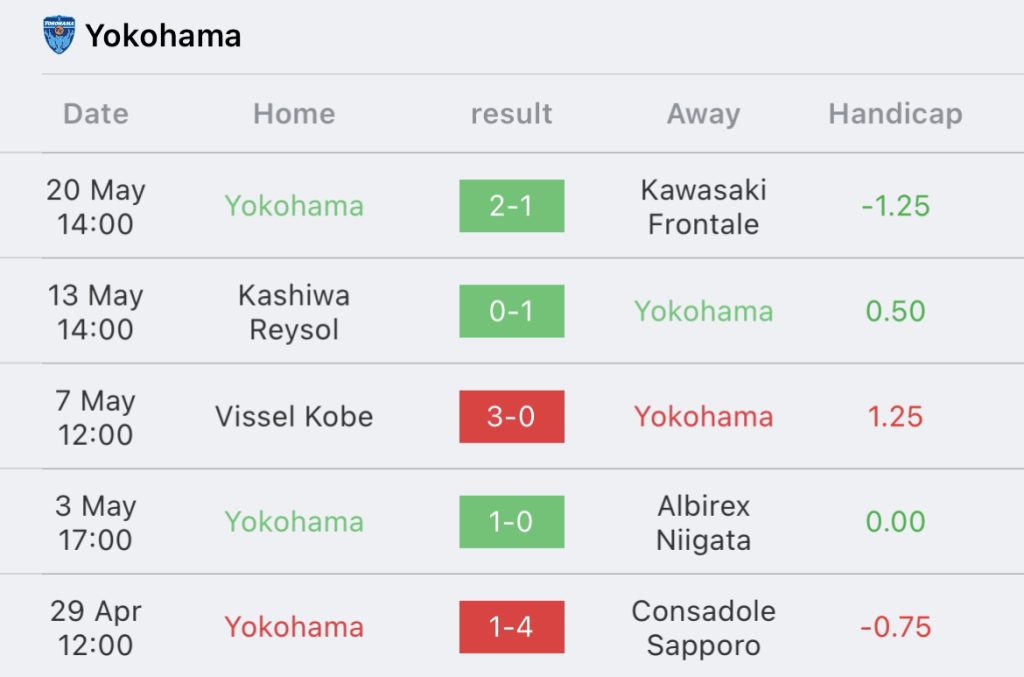Image resolution: width=1024 pixels, height=677 pixels.
Task: Click the 20 May 14:00 match date
Action: click(x=96, y=206)
